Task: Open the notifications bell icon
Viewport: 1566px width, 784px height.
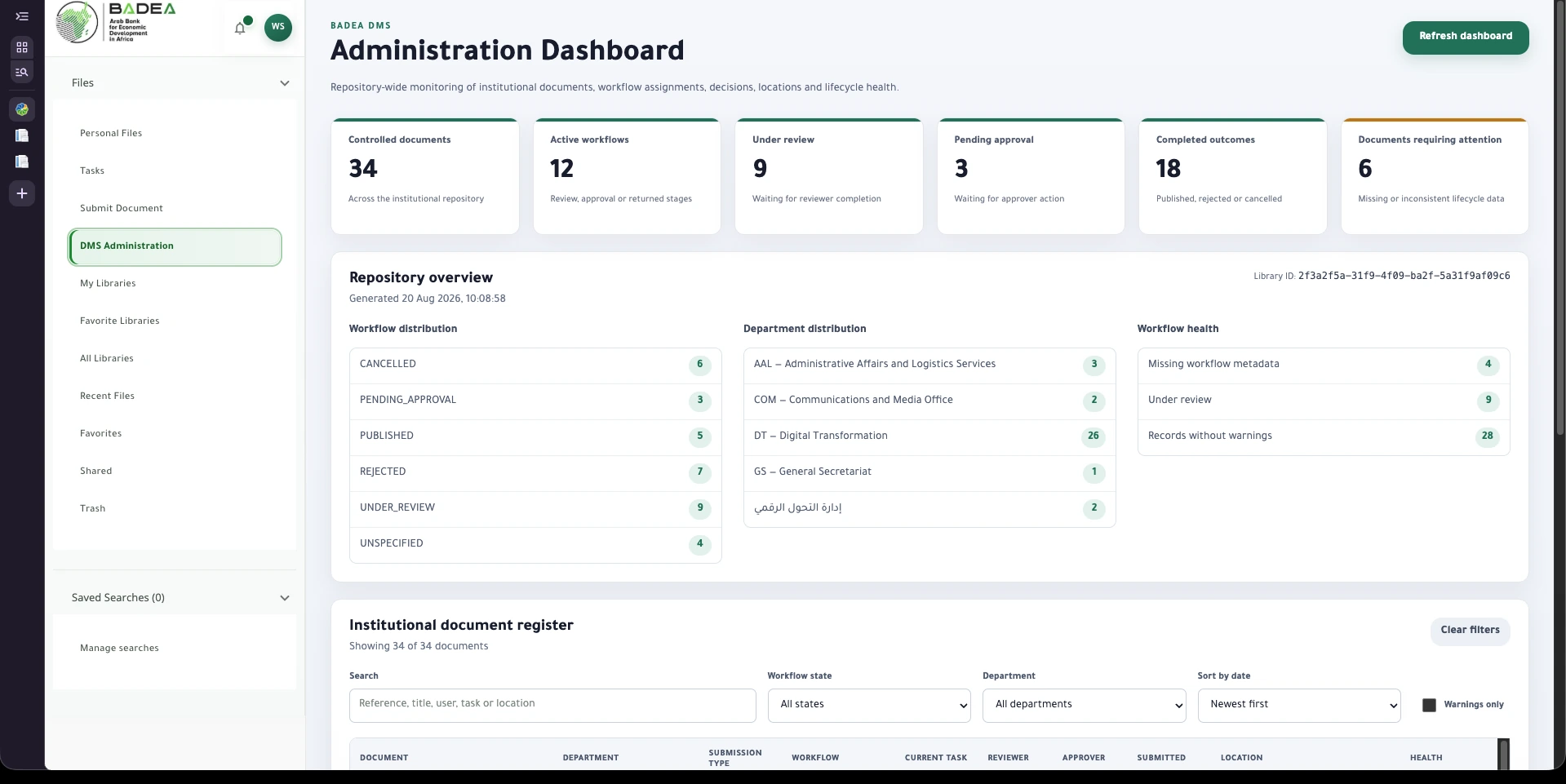Action: pos(240,29)
